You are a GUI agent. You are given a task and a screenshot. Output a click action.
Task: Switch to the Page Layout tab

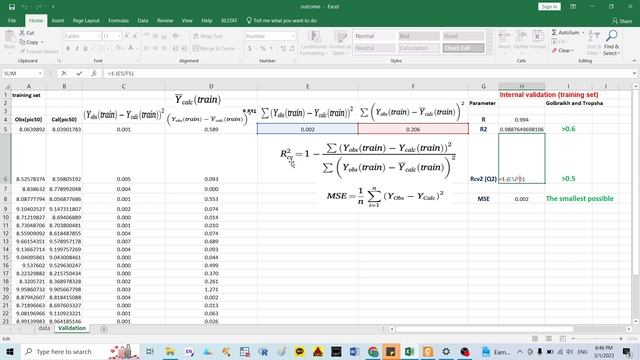pos(86,20)
